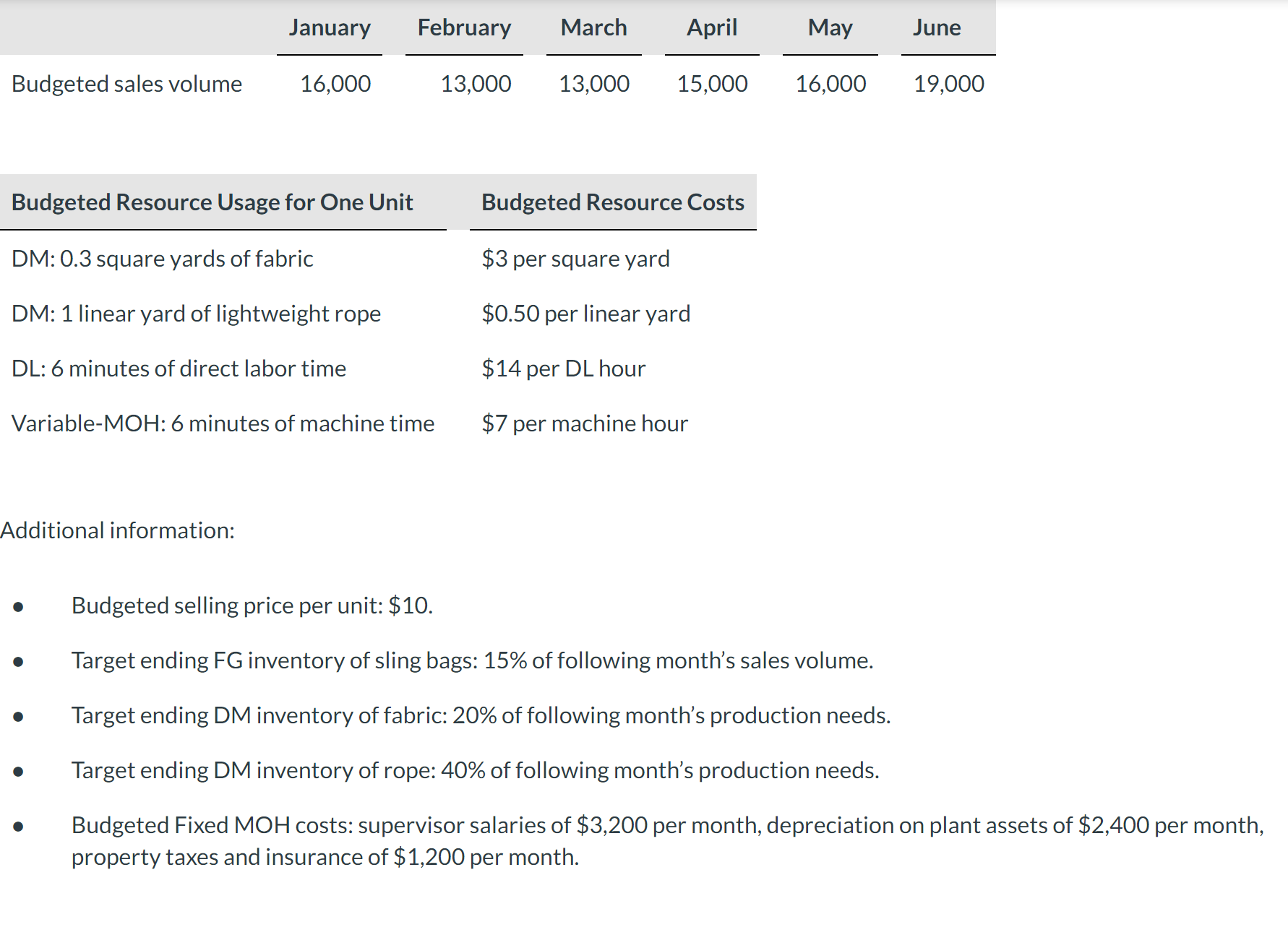Screen dimensions: 1288x935
Task: Click the Budgeted sales volume row label
Action: click(126, 84)
